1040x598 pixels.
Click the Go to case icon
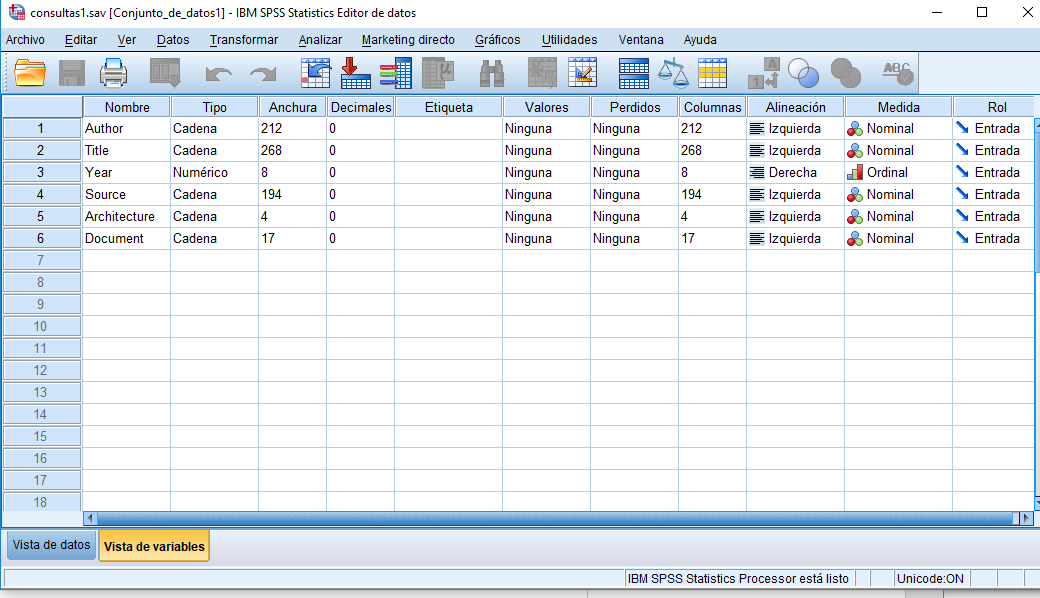(x=316, y=73)
